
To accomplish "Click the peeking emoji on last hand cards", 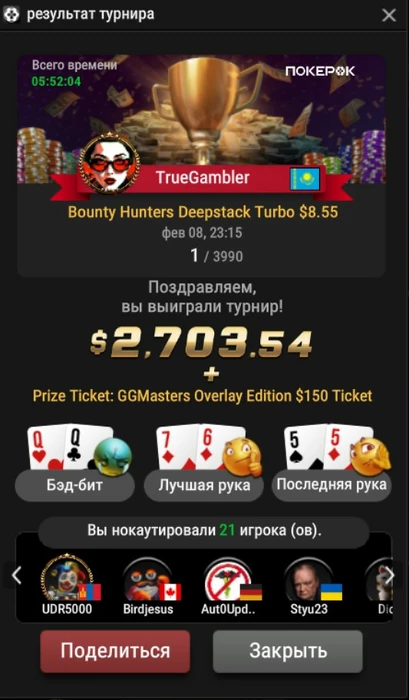I will [x=370, y=456].
